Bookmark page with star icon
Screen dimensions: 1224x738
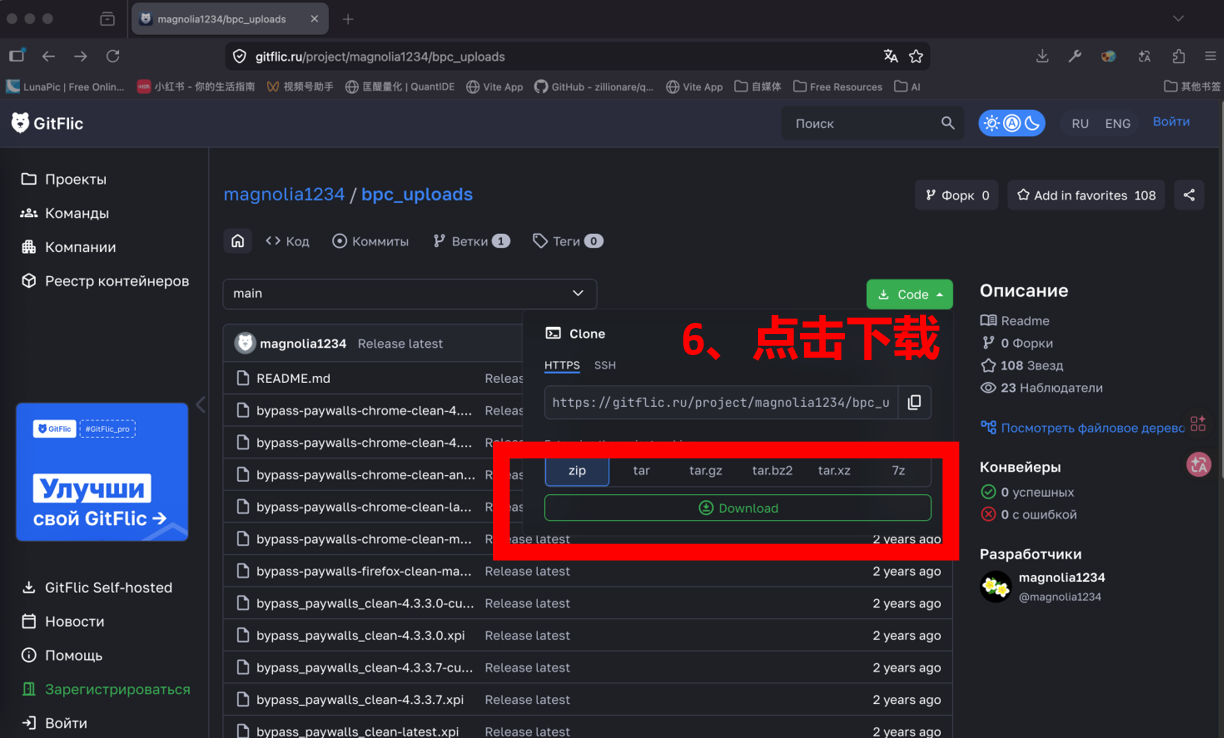(916, 56)
